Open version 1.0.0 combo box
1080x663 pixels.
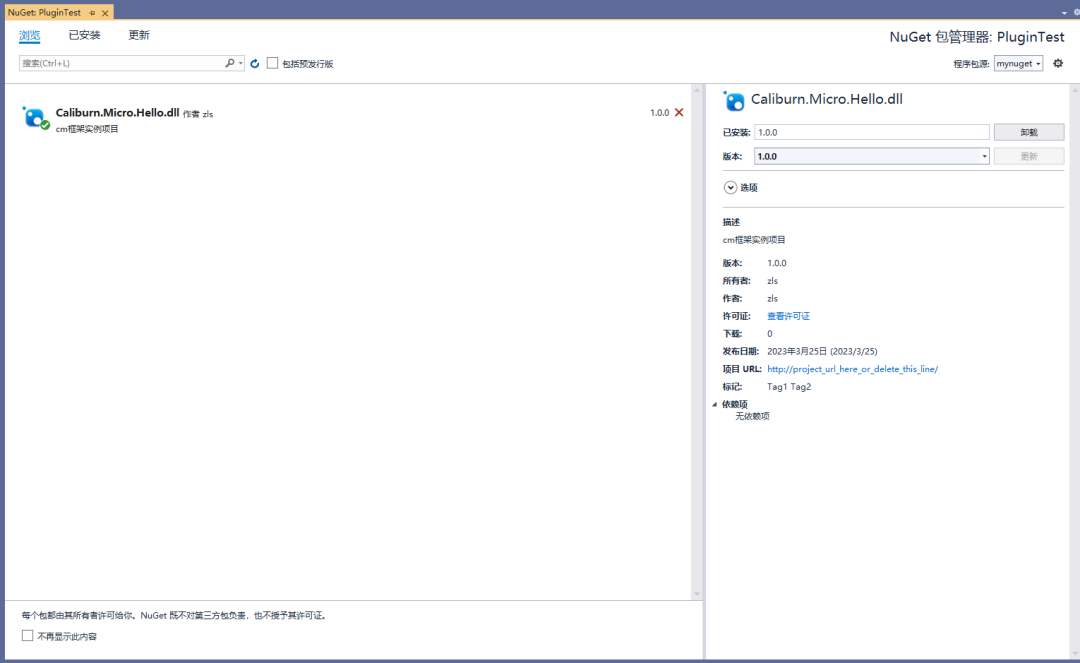(871, 156)
